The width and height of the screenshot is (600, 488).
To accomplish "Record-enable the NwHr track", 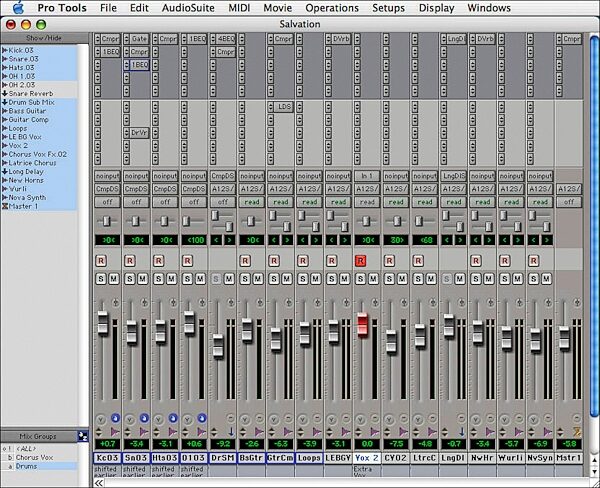I will (x=476, y=261).
